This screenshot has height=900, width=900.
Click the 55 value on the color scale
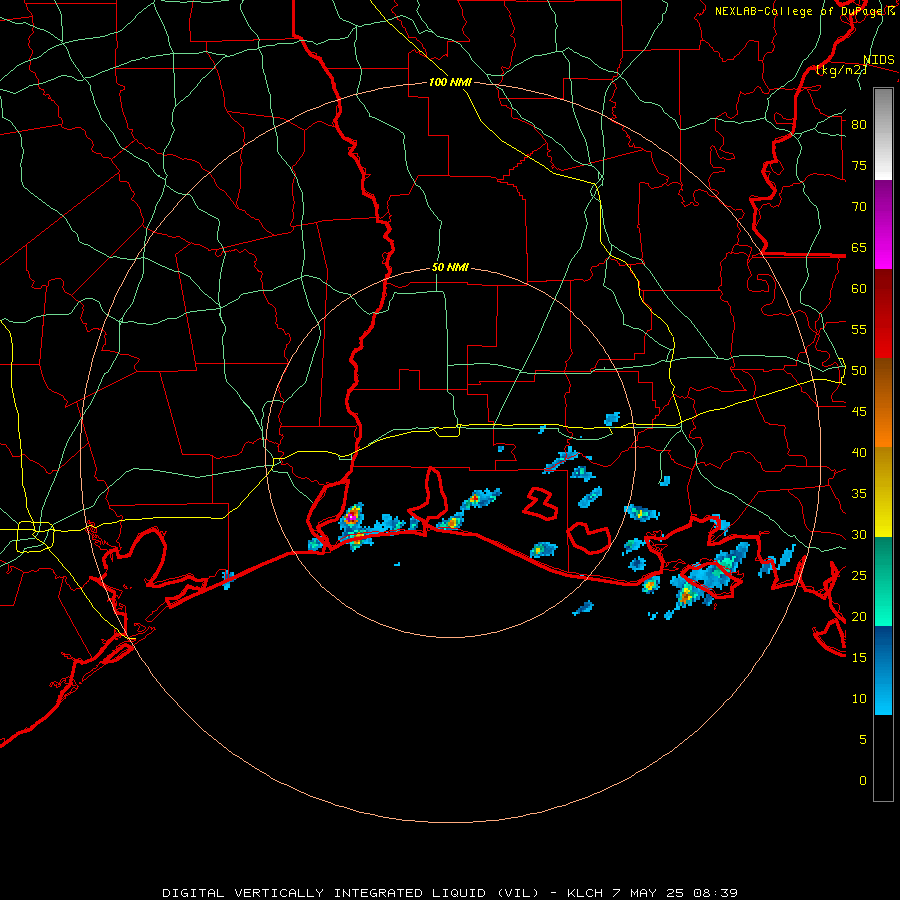click(859, 330)
